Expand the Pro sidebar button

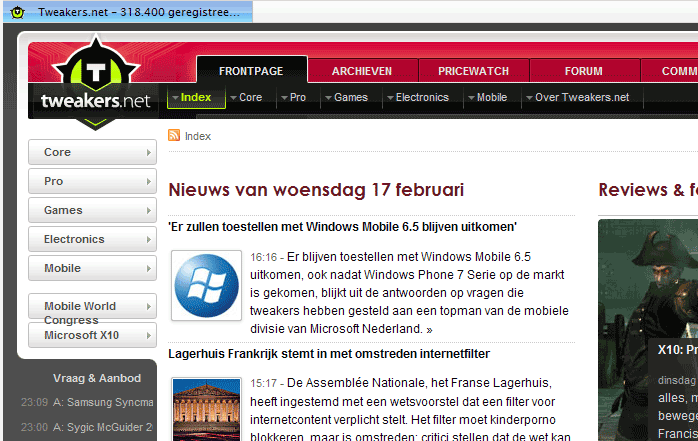pyautogui.click(x=93, y=181)
